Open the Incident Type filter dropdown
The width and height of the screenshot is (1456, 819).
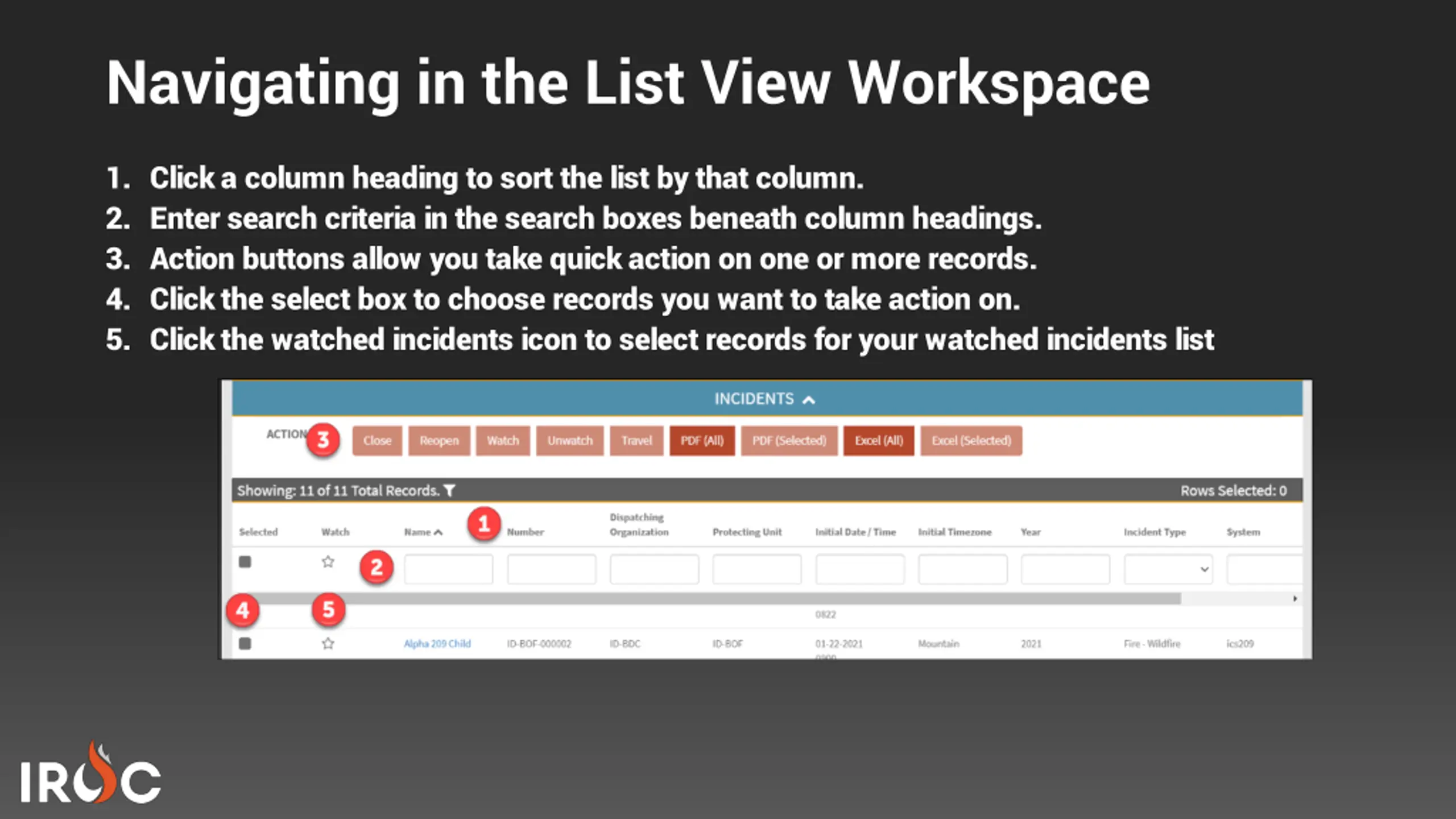click(1168, 569)
